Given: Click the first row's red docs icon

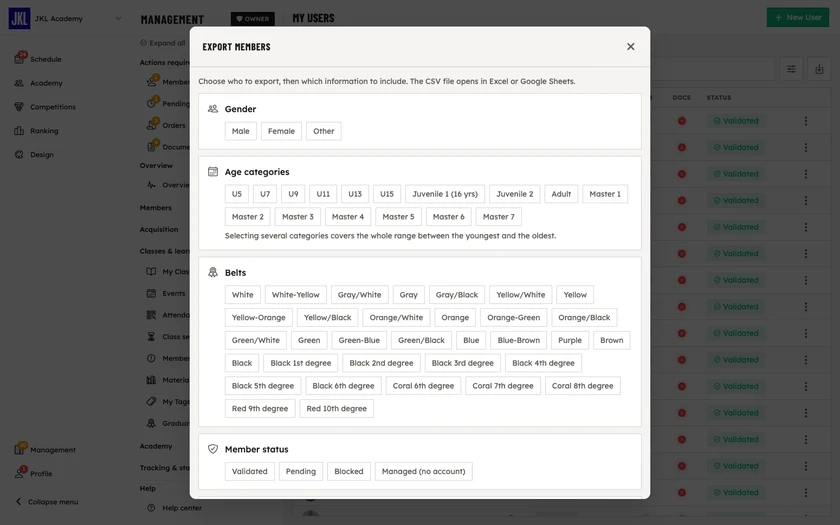Looking at the screenshot, I should click(681, 121).
